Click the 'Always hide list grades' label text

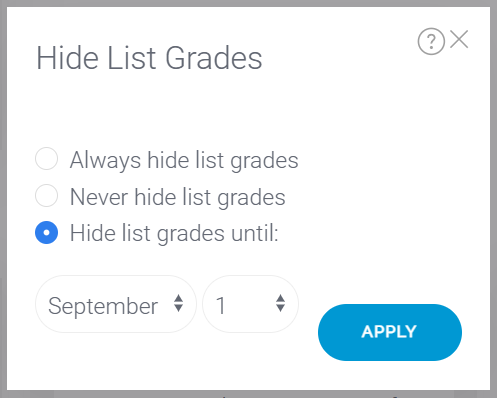(184, 160)
